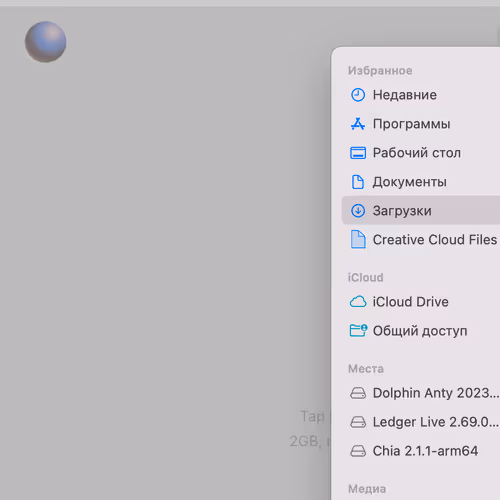Select Программы in the sidebar
This screenshot has width=500, height=500.
click(421, 124)
